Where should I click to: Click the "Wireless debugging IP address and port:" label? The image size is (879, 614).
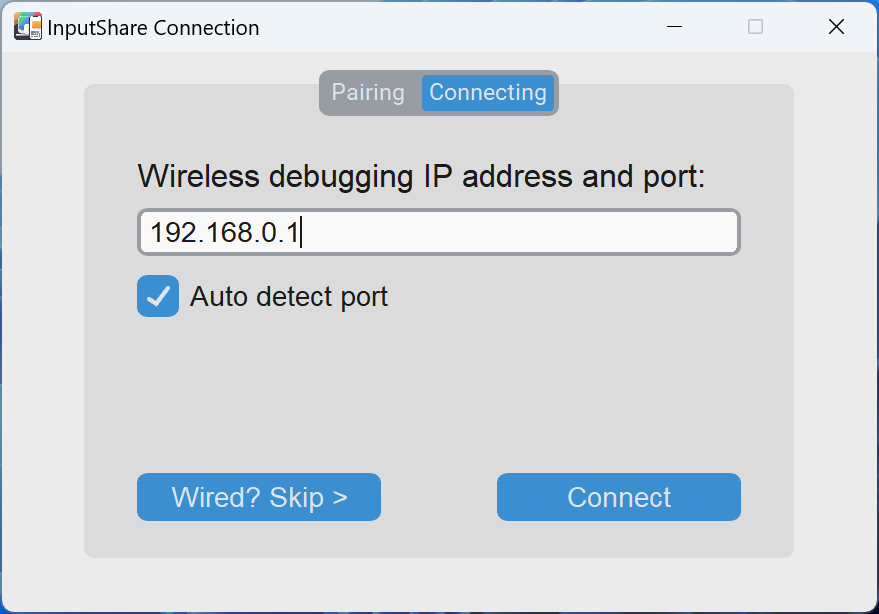[421, 177]
